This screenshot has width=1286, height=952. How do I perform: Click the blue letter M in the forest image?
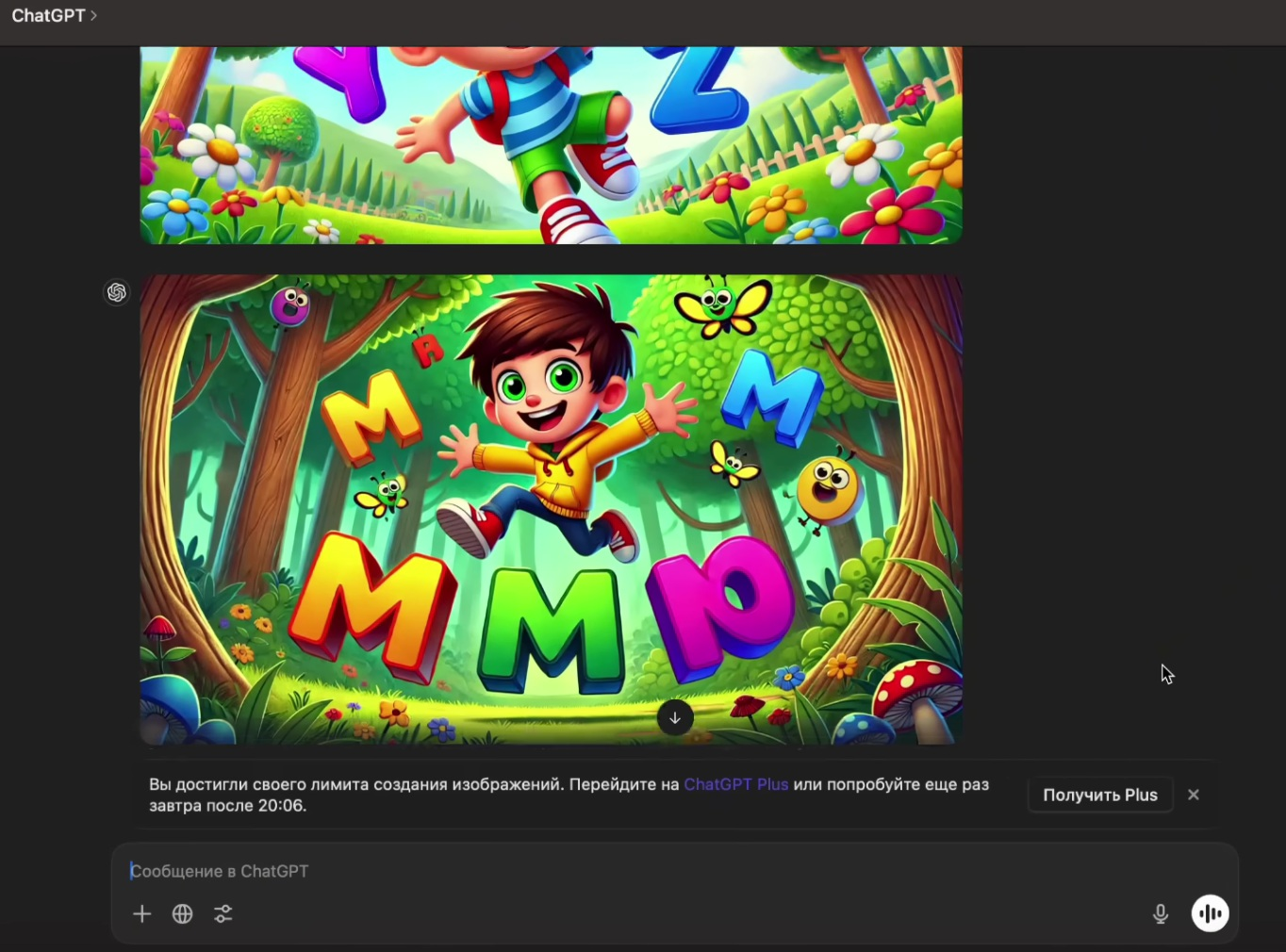click(x=772, y=396)
